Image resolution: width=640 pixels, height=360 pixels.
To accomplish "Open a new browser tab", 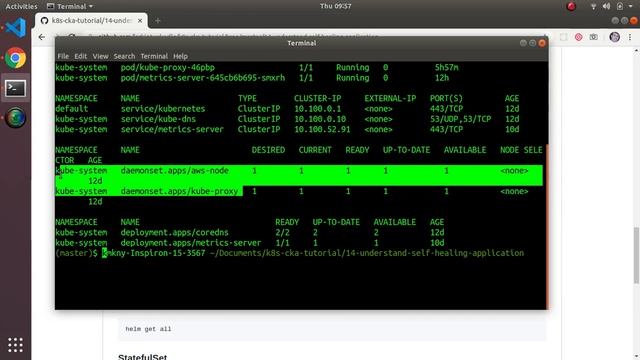I will (x=158, y=20).
